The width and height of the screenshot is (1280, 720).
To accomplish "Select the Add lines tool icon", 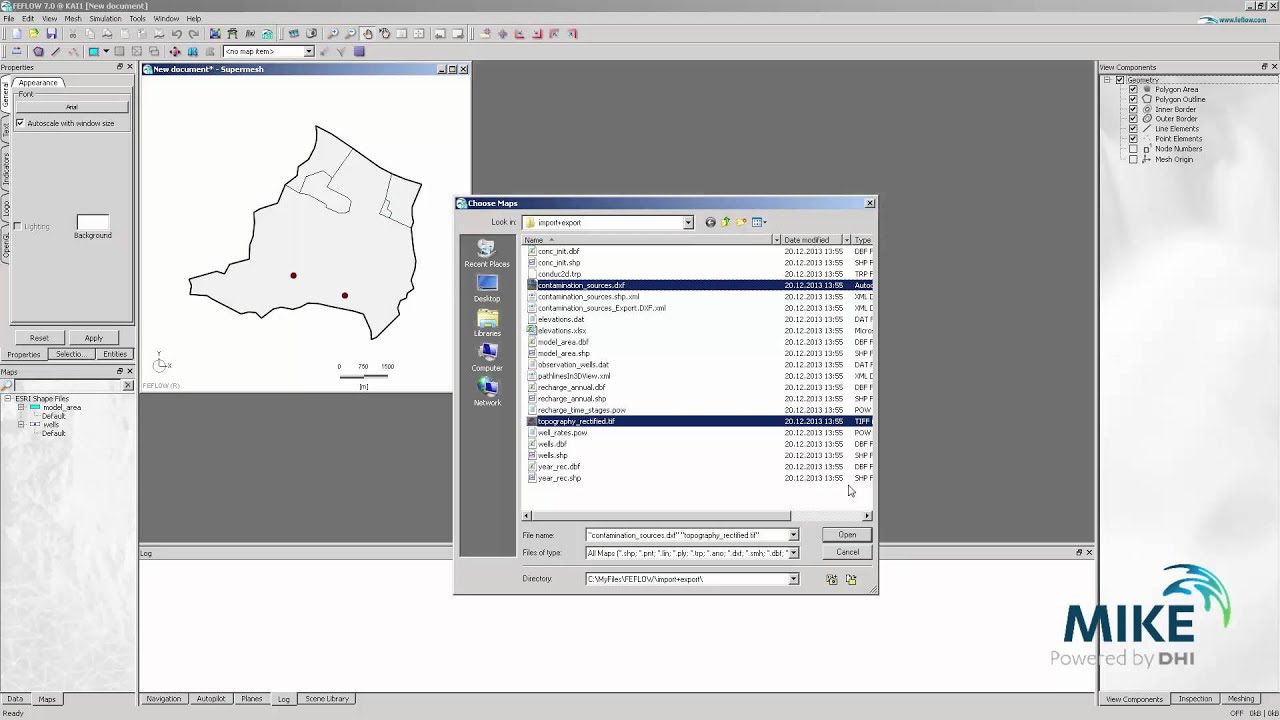I will click(x=55, y=52).
